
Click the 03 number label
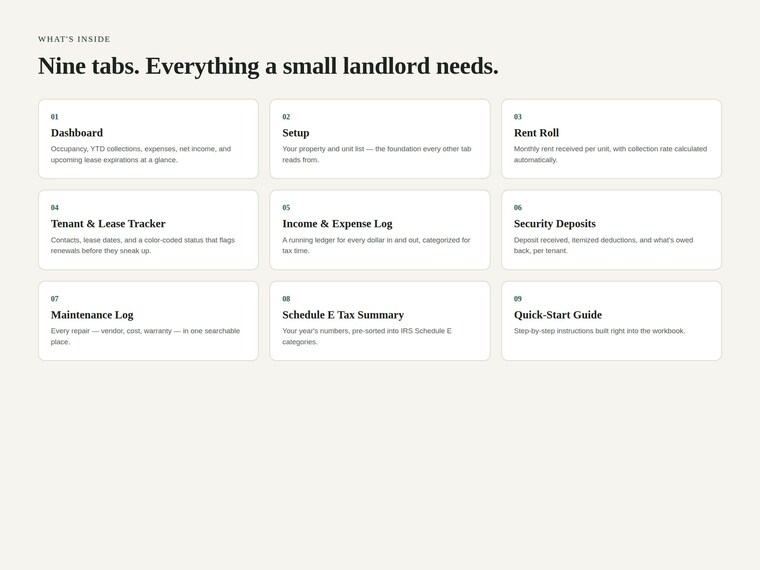[x=518, y=117]
